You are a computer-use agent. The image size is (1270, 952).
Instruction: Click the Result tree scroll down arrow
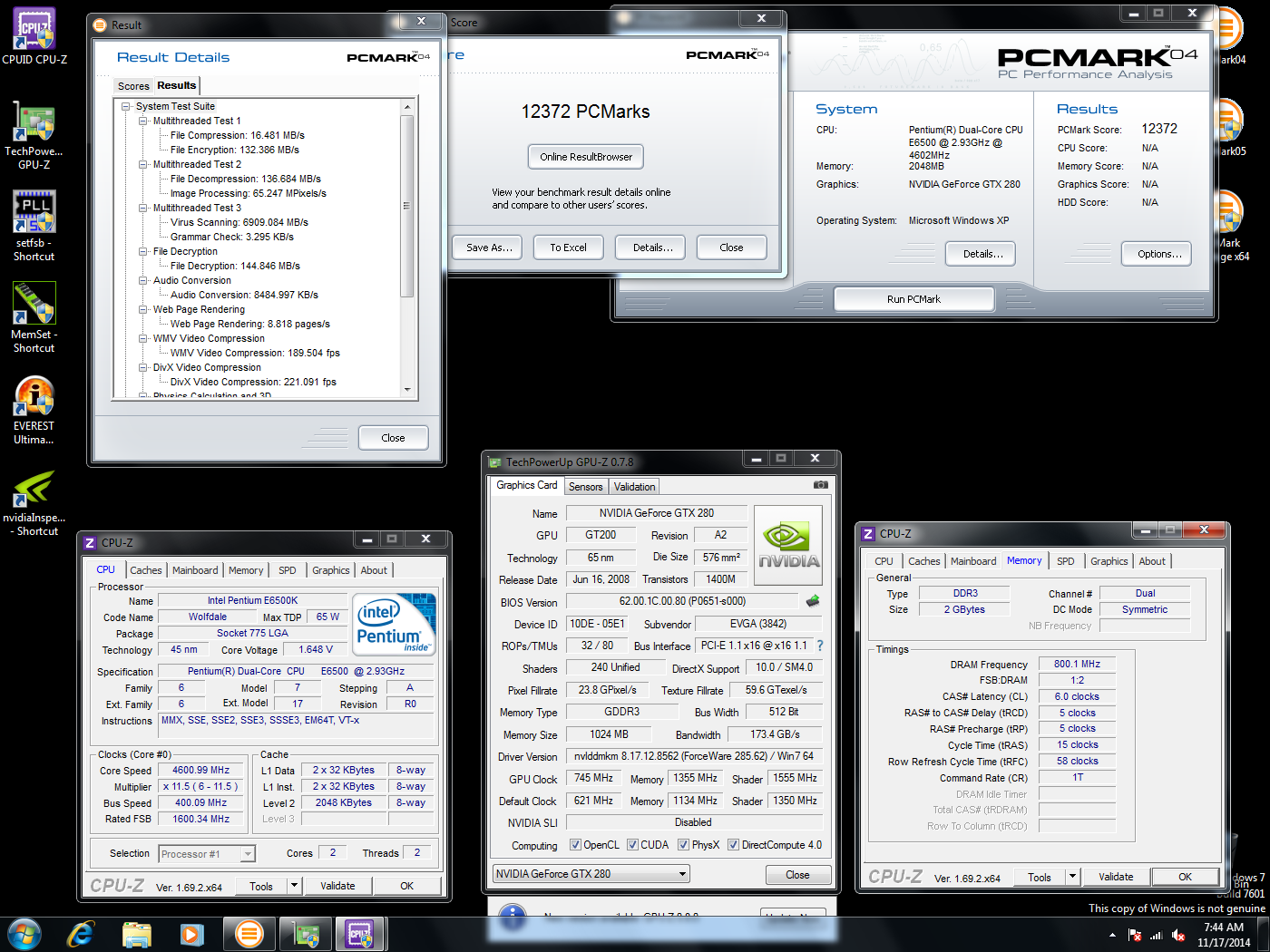407,390
